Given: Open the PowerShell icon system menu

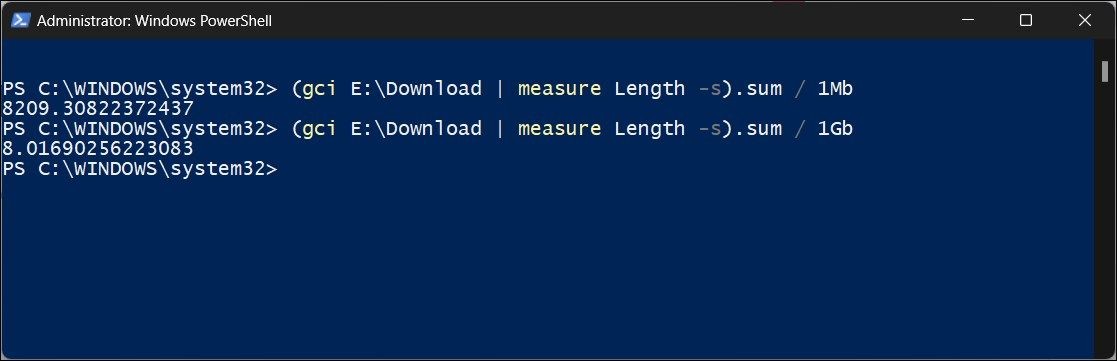Looking at the screenshot, I should [x=19, y=21].
